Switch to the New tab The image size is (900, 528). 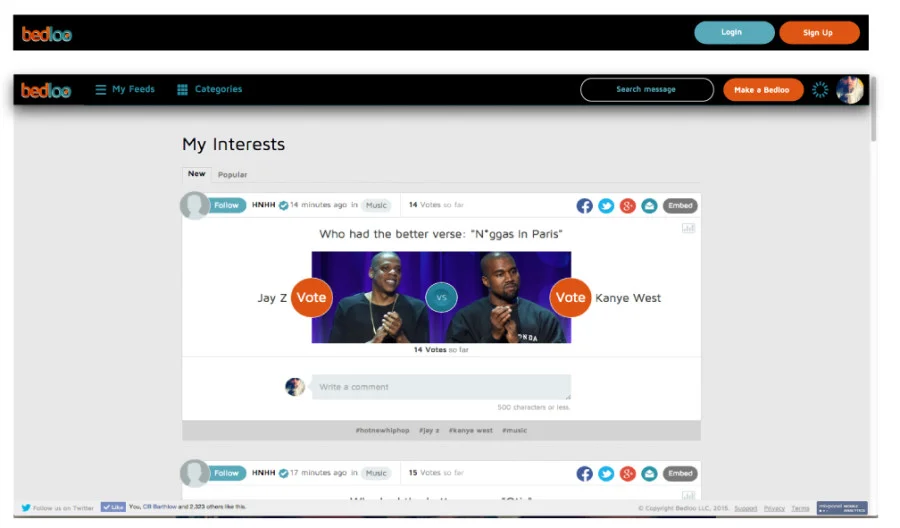tap(197, 174)
